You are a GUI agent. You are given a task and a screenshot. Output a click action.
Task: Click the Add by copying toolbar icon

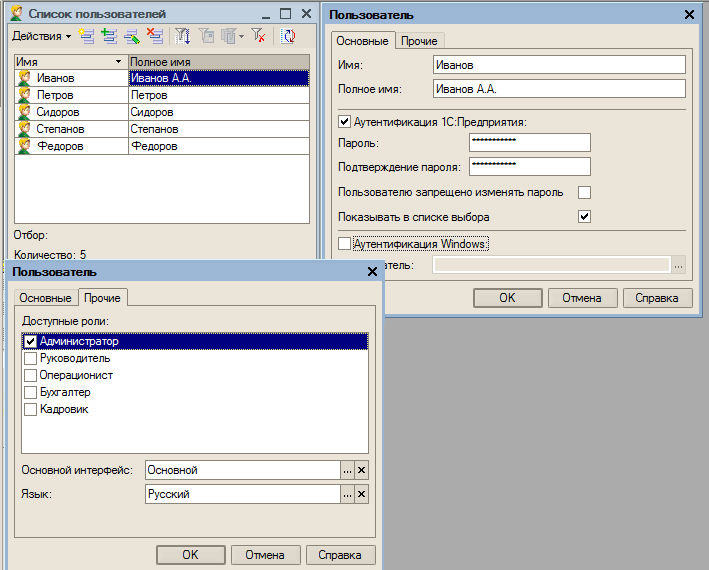110,36
